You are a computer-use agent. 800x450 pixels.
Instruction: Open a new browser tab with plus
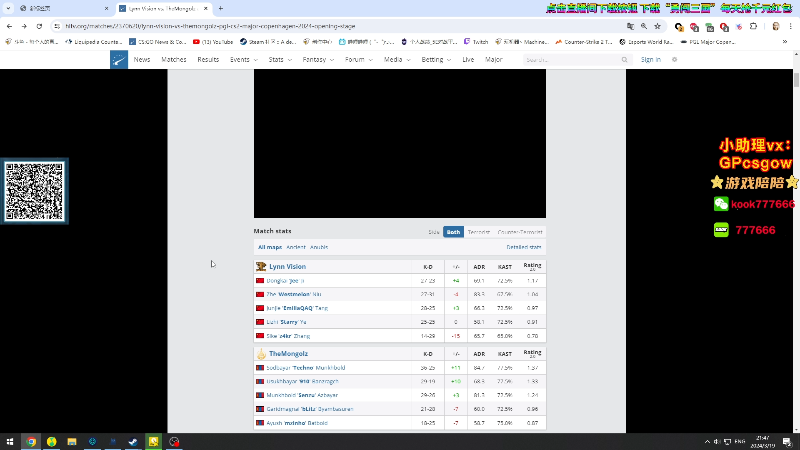220,8
